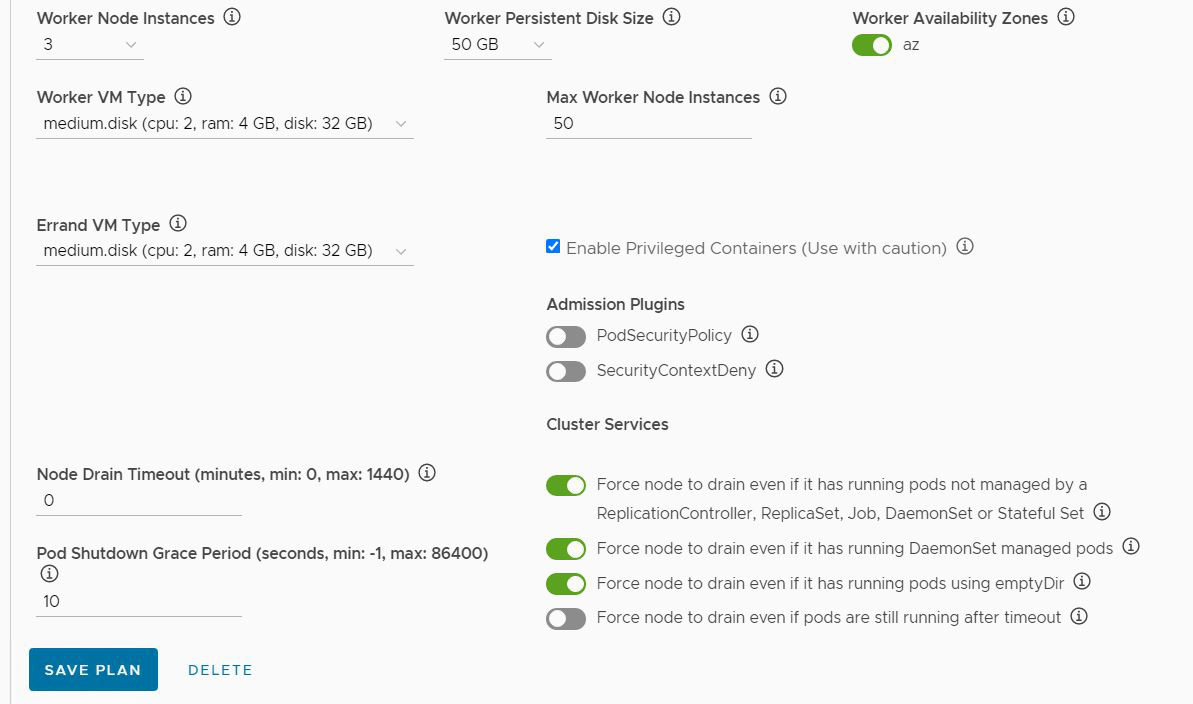Turn on SecurityContextDeny toggle
The image size is (1193, 704).
point(566,371)
